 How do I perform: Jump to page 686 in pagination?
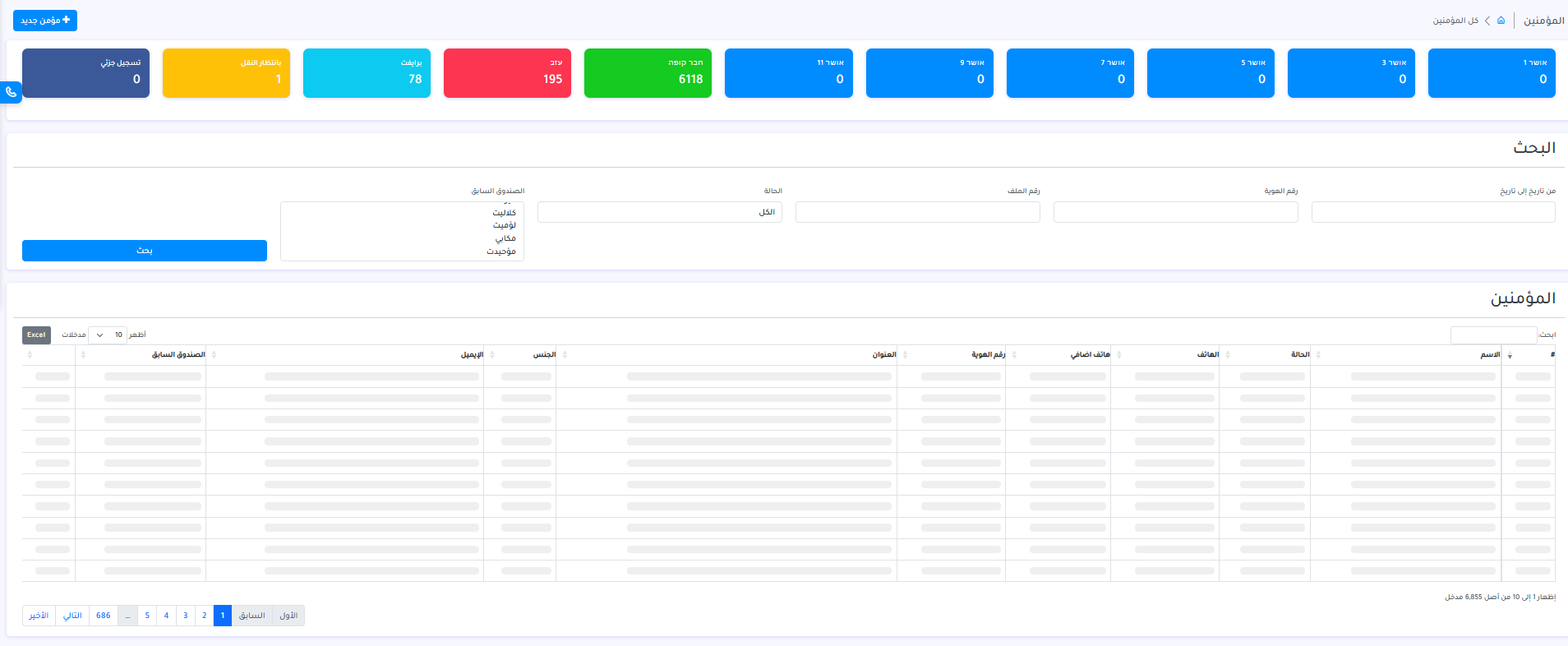(104, 616)
